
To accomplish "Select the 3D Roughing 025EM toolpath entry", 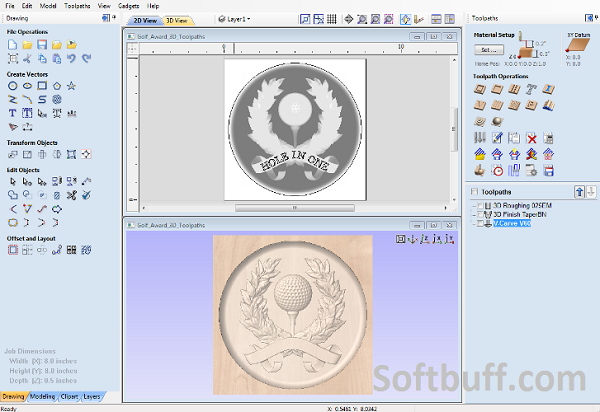I will (522, 205).
